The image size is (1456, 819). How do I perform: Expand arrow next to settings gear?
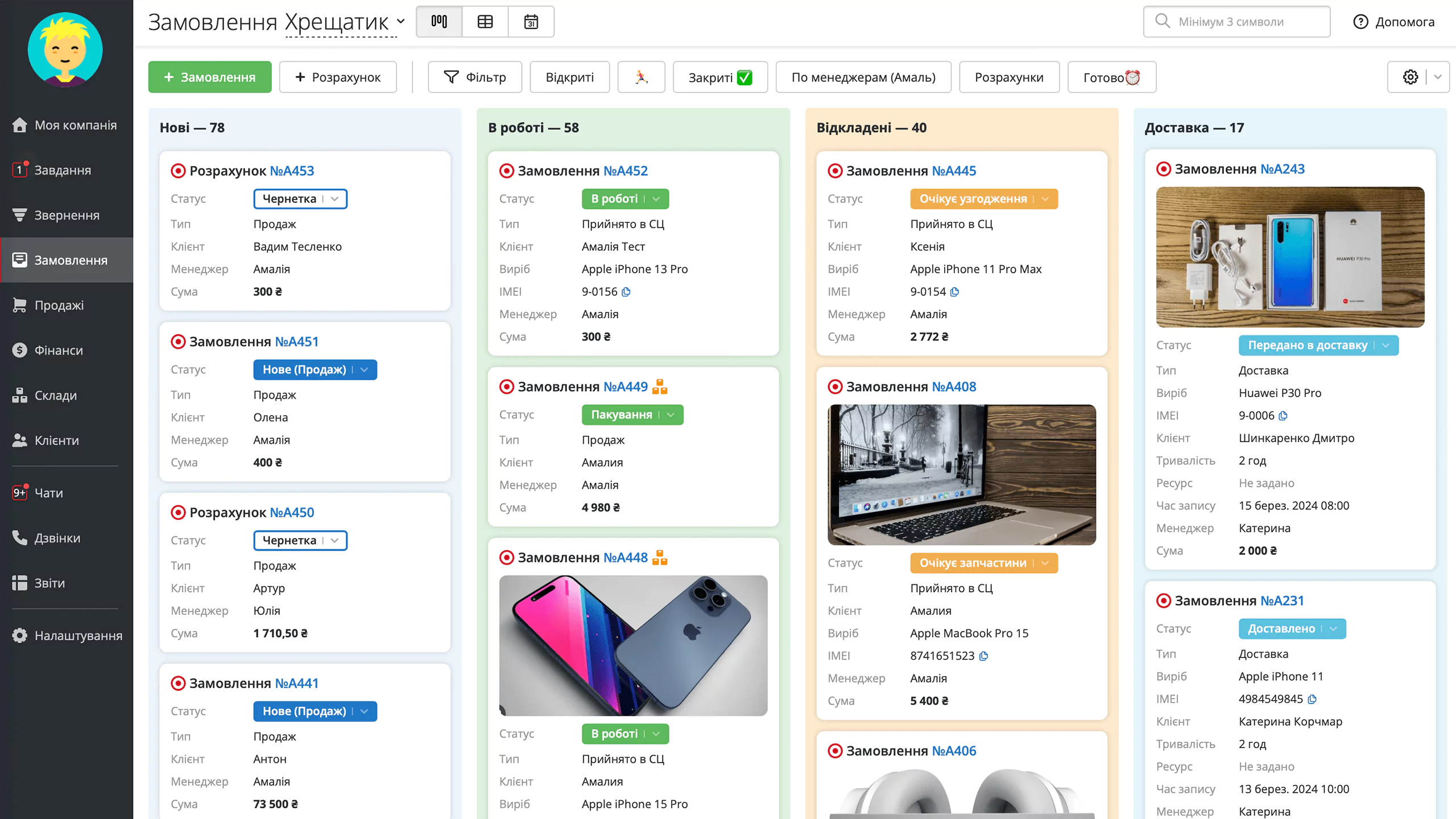point(1438,77)
